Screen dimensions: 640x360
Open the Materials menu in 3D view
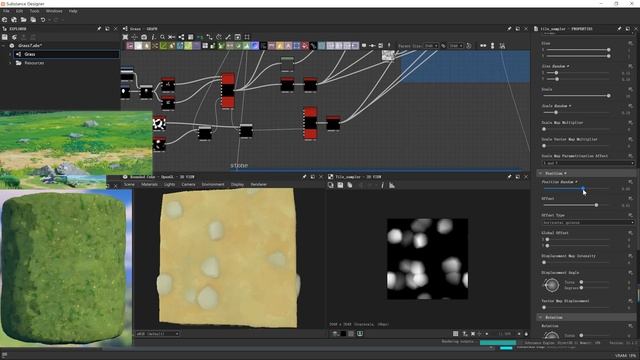[x=149, y=184]
